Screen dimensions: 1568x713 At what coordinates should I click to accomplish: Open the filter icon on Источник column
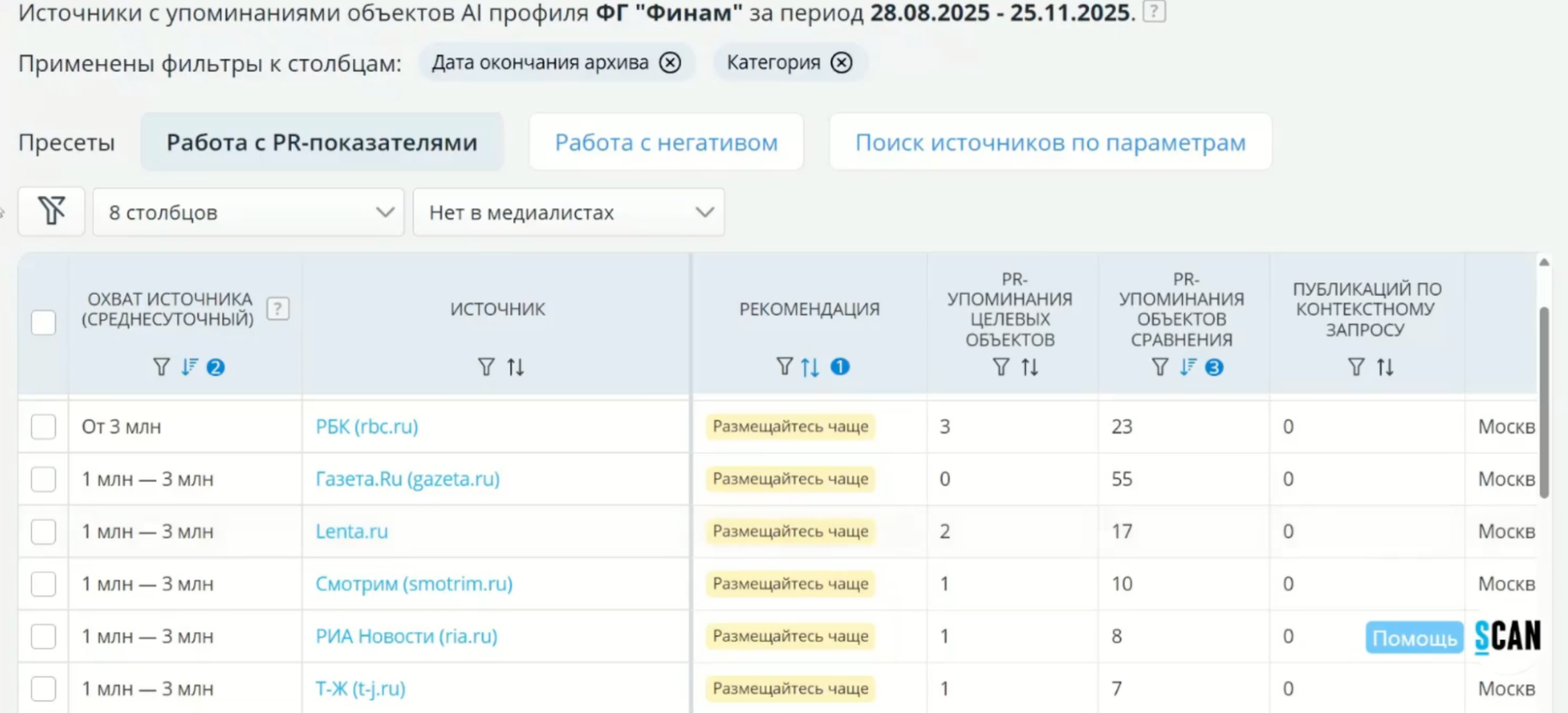[485, 366]
